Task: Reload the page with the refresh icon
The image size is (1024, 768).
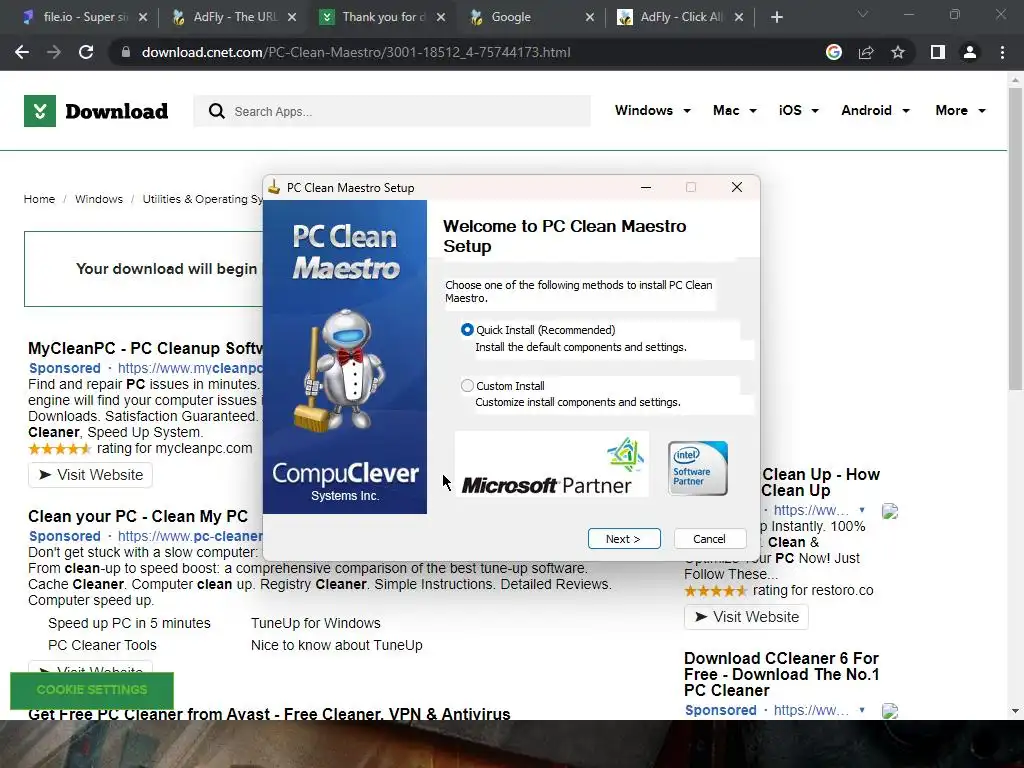Action: tap(86, 52)
